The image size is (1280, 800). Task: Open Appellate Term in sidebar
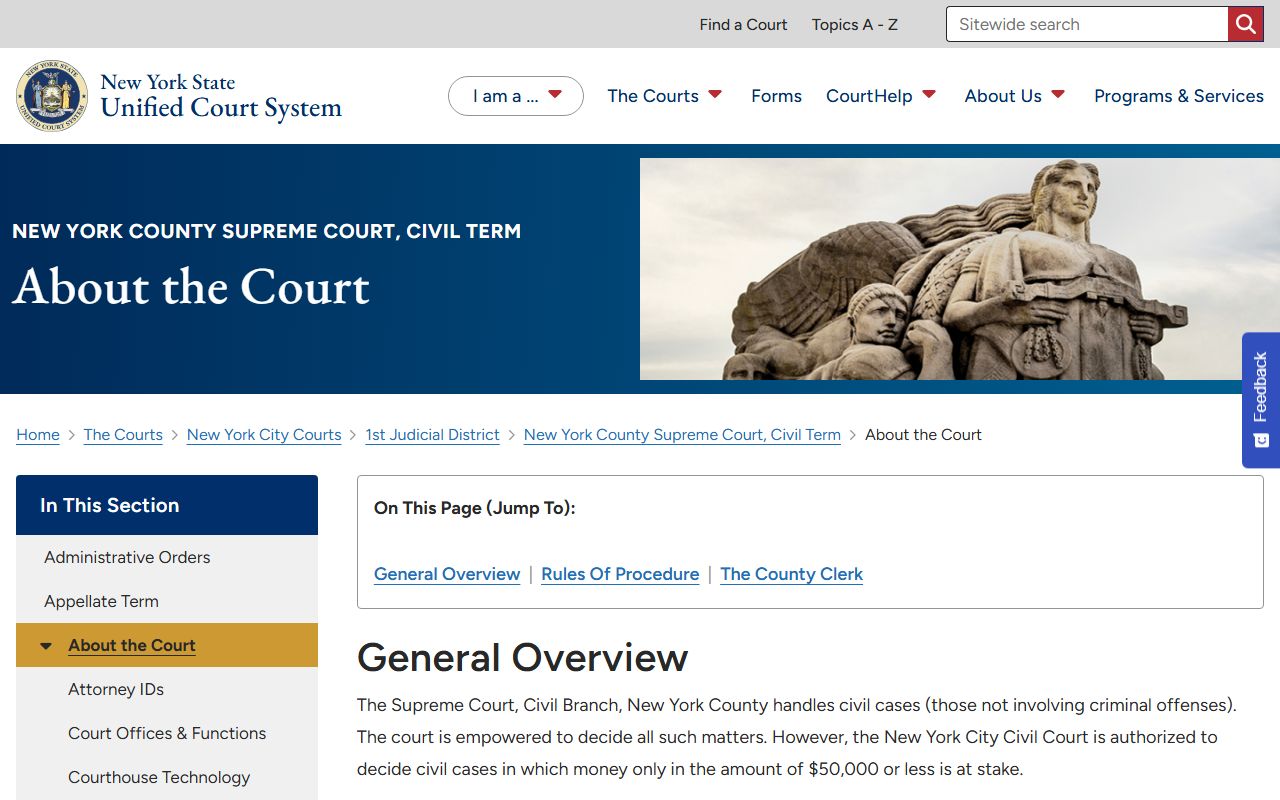pos(167,601)
